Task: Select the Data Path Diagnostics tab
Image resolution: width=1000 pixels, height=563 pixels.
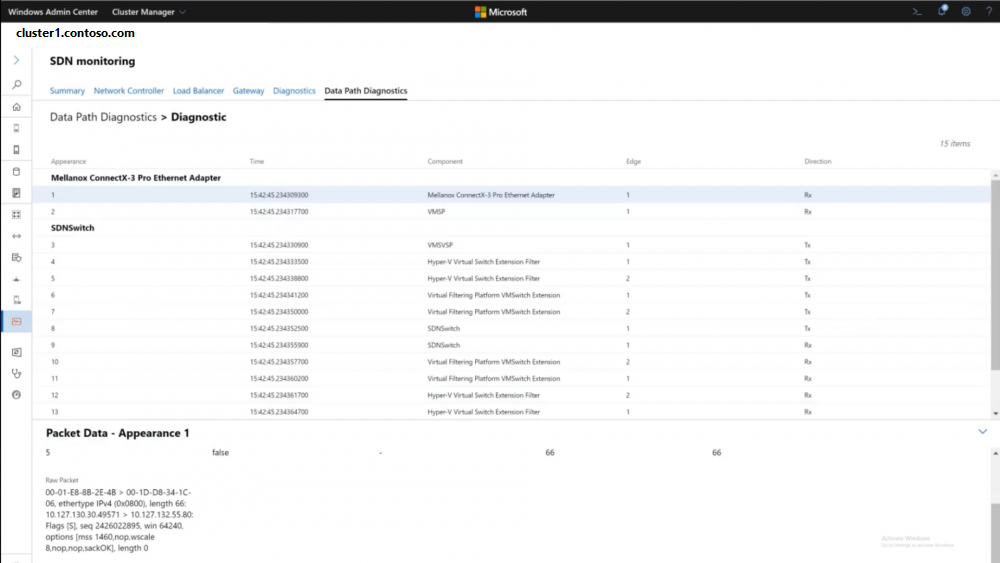Action: [365, 91]
